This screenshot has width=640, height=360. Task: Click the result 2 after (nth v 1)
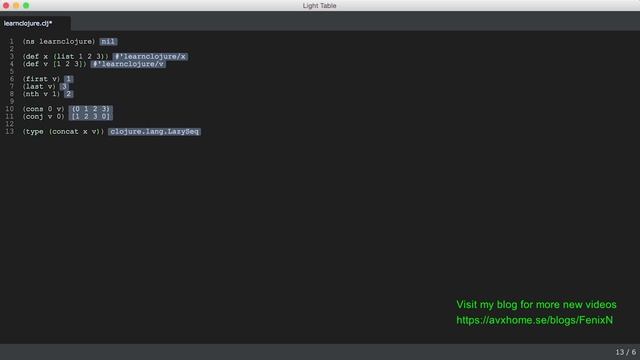(69, 94)
